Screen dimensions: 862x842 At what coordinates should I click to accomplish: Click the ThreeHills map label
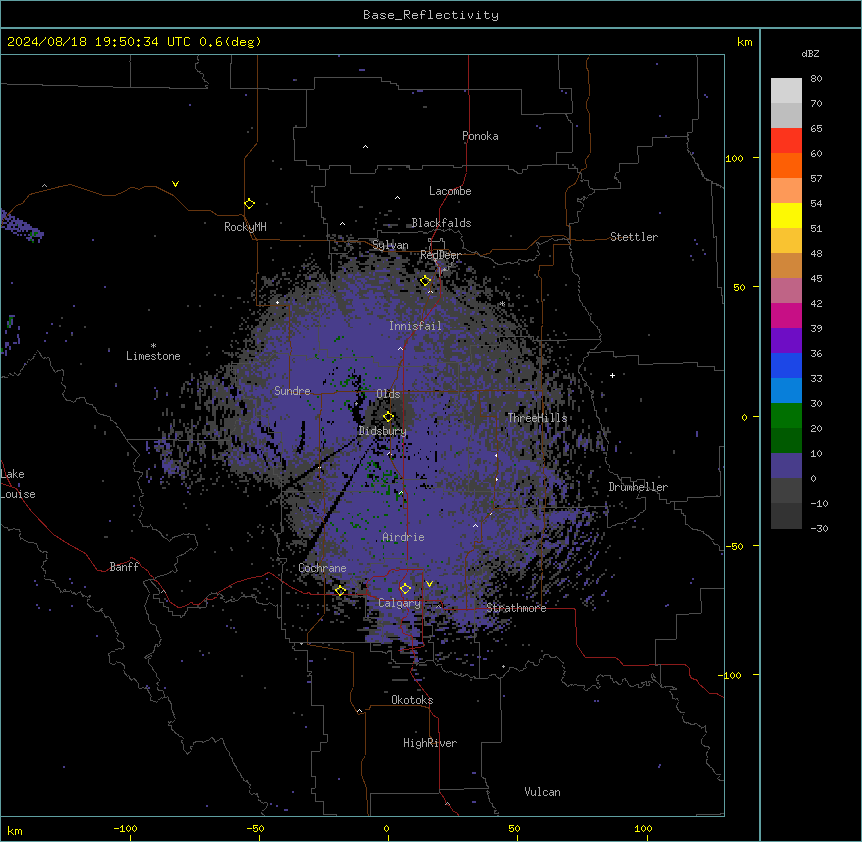click(537, 418)
